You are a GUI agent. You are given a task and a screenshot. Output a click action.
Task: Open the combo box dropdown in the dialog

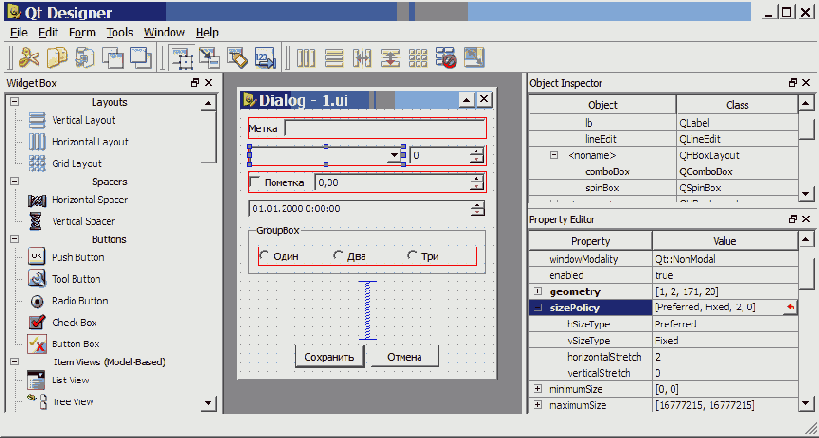(x=393, y=156)
